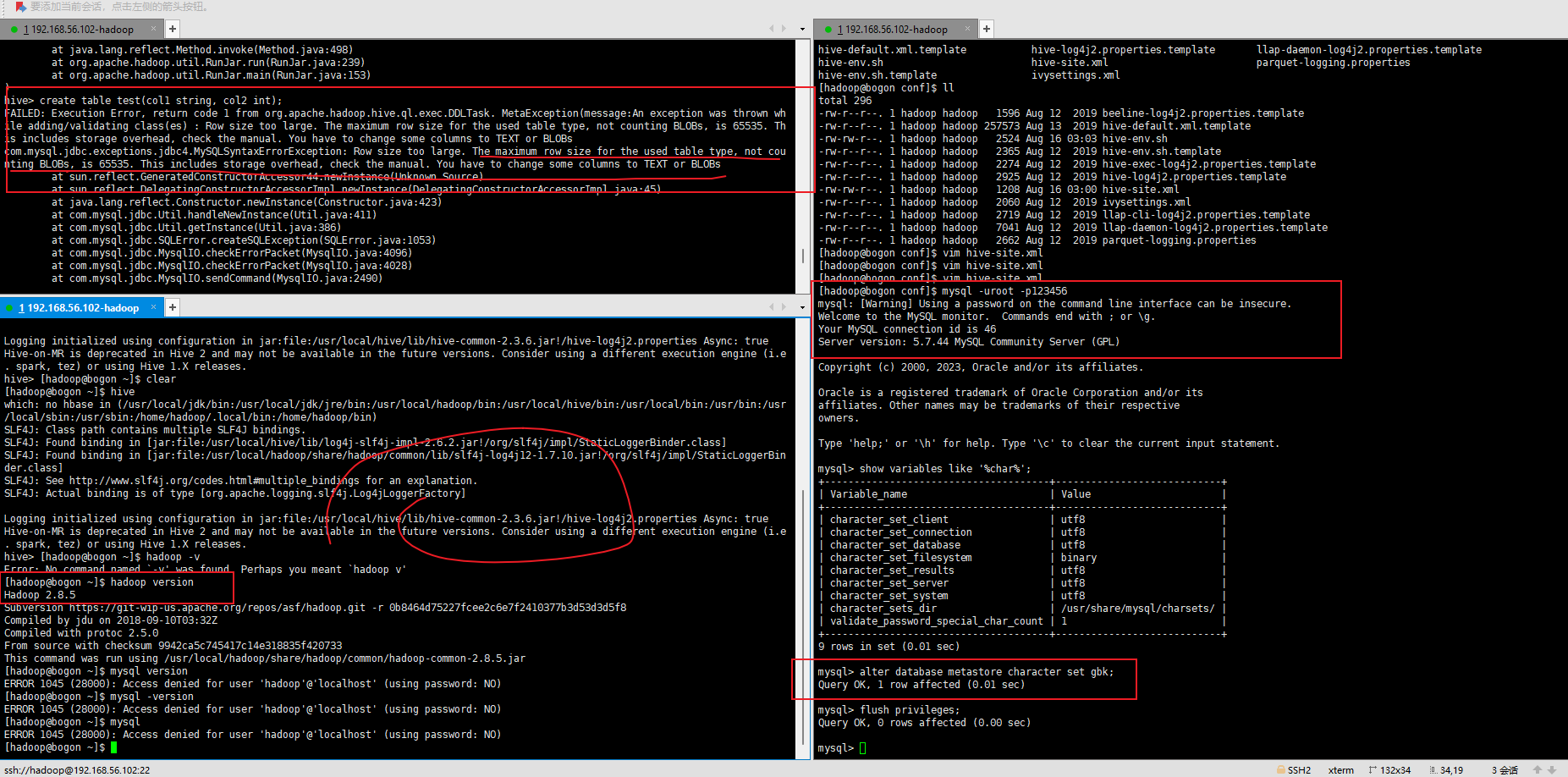Open the top-left pane's tab list dropdown
Image resolution: width=1568 pixels, height=777 pixels.
coord(802,30)
